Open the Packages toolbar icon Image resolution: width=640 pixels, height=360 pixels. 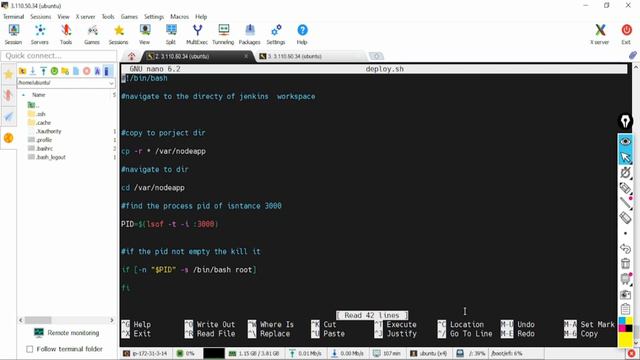click(x=249, y=34)
